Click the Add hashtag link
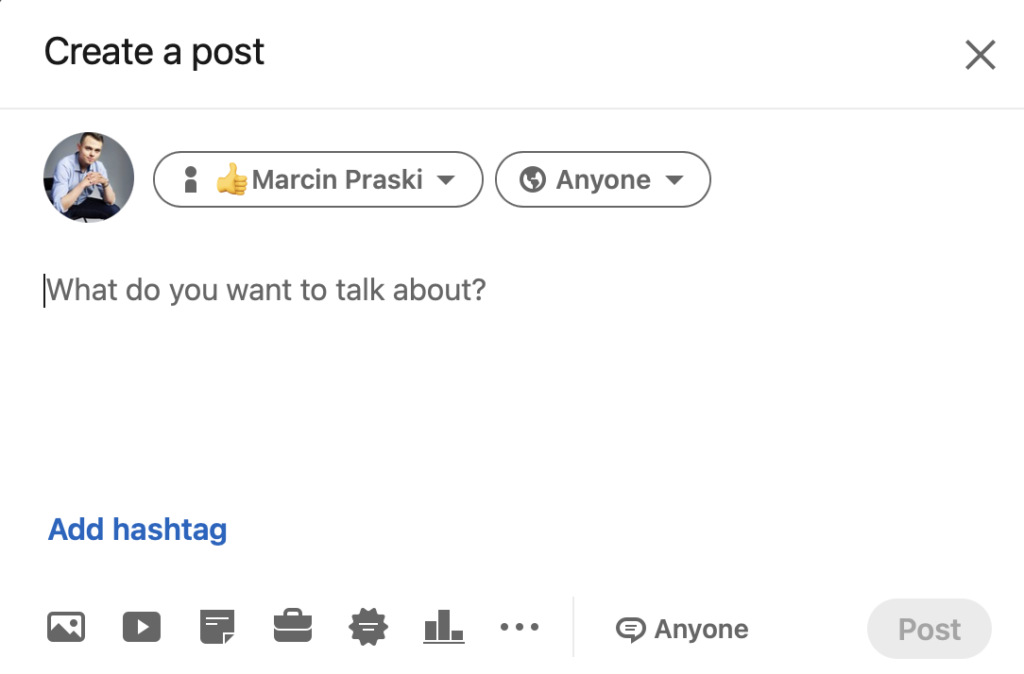1024x674 pixels. [x=138, y=529]
